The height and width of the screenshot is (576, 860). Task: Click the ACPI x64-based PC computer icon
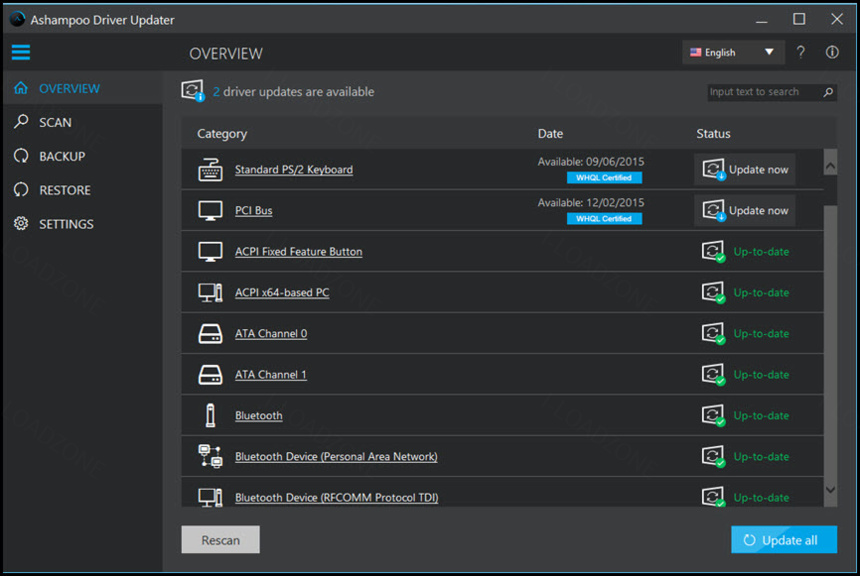click(210, 292)
